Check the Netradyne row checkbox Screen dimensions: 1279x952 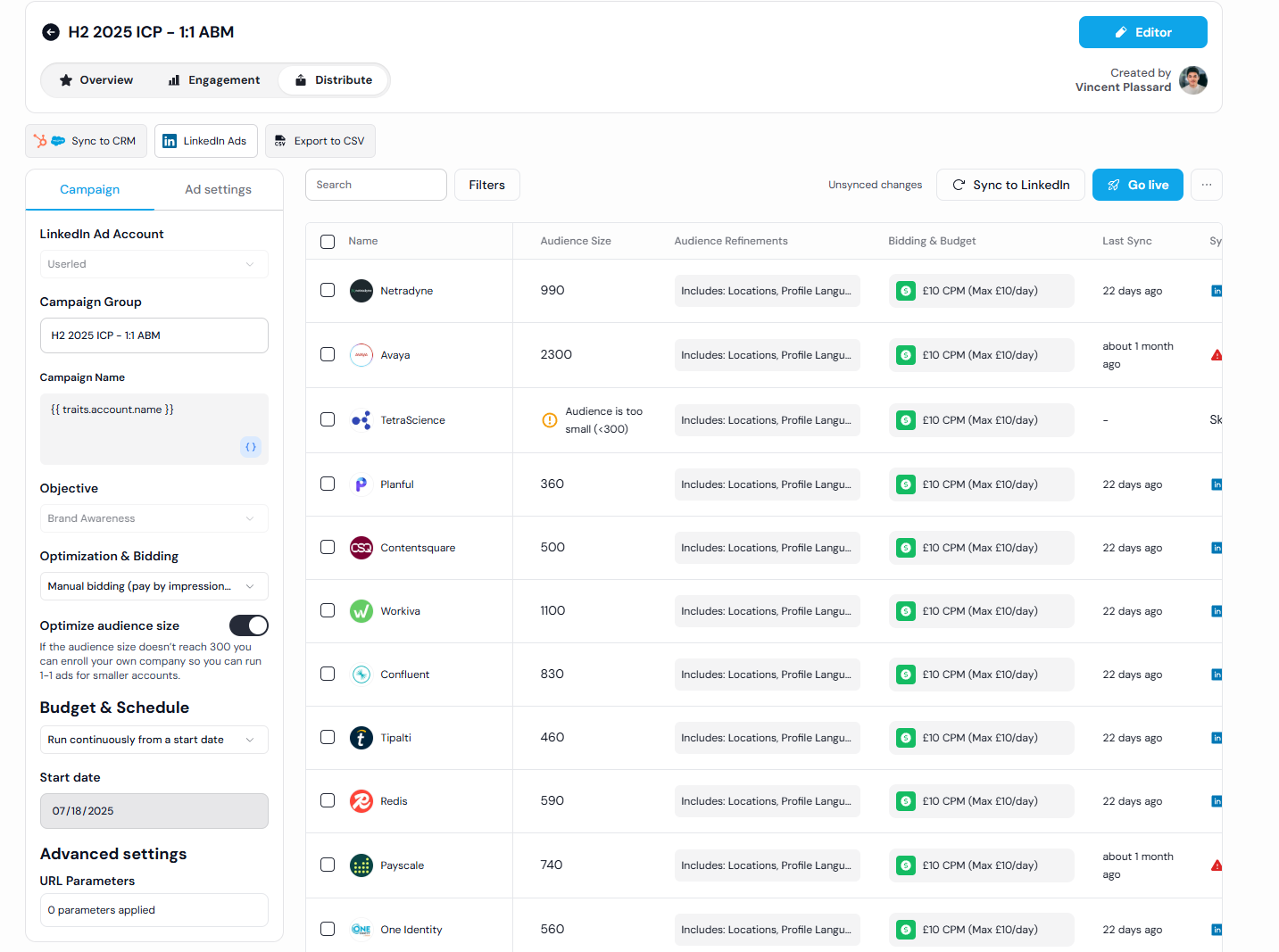[328, 290]
